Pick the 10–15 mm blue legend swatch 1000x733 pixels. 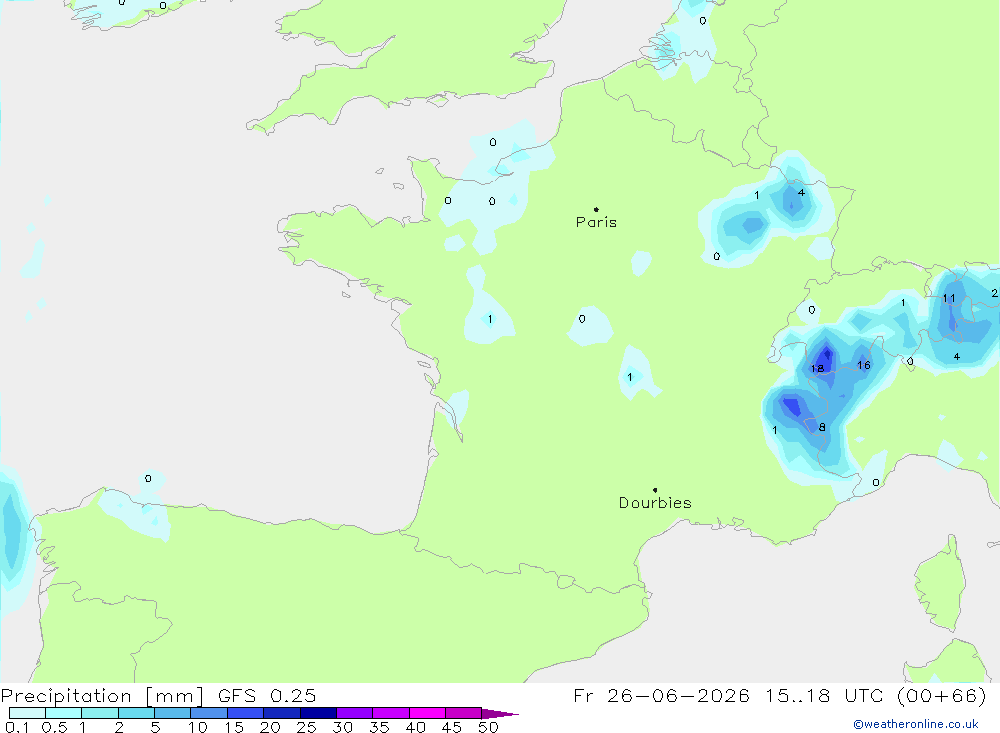(209, 713)
